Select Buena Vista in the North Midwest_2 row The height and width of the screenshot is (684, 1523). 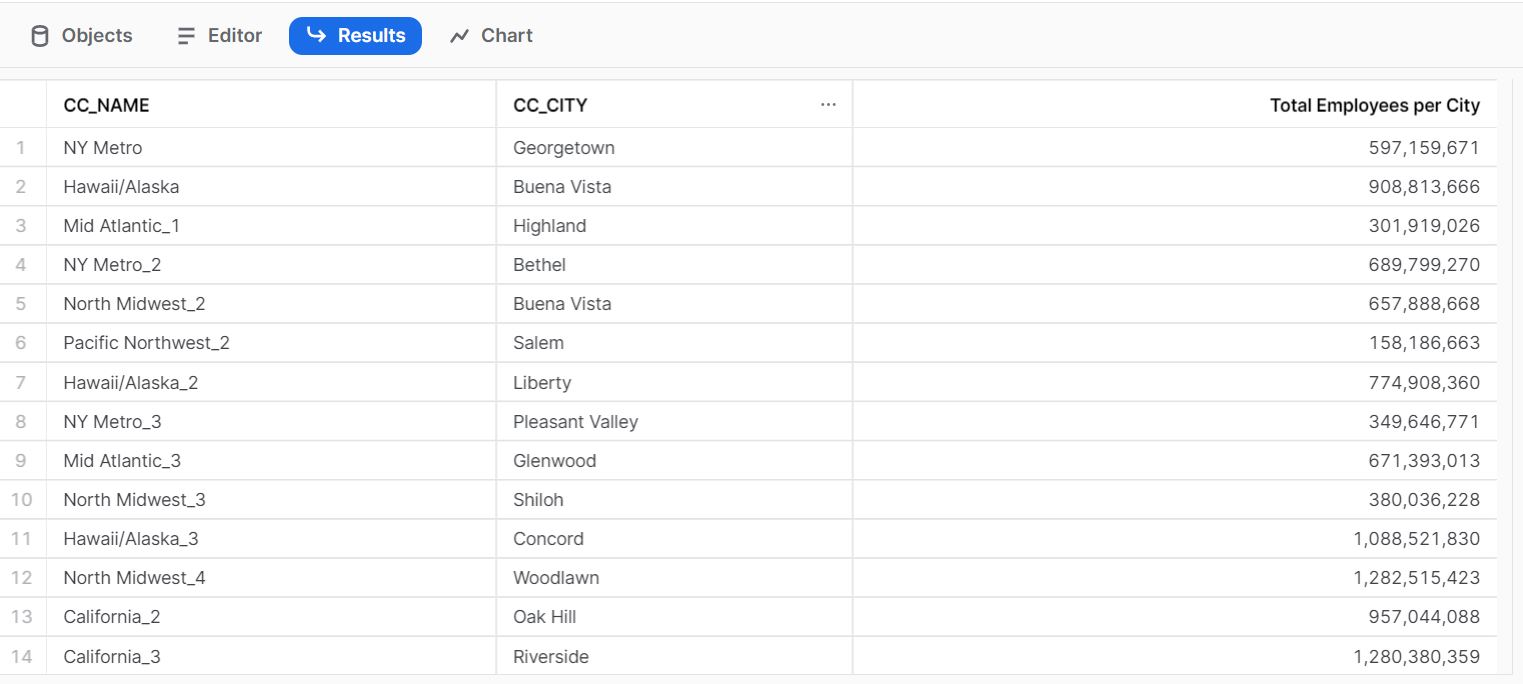[674, 304]
